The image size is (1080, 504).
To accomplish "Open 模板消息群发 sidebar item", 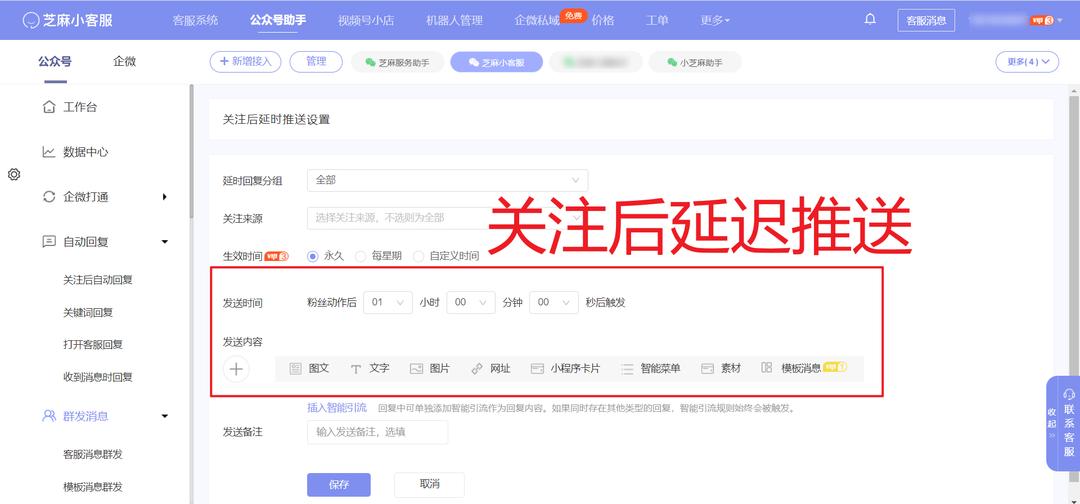I will pyautogui.click(x=93, y=487).
